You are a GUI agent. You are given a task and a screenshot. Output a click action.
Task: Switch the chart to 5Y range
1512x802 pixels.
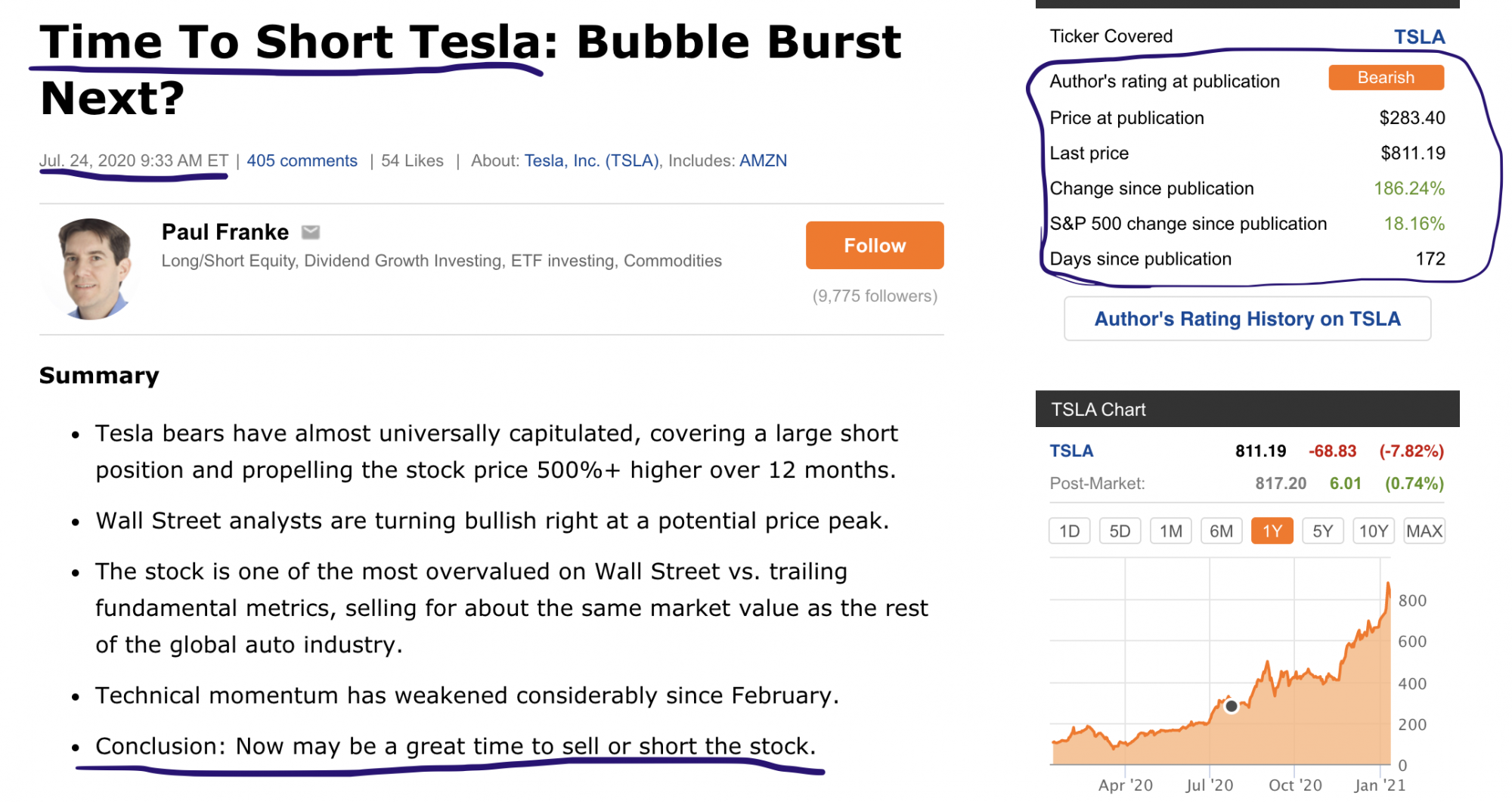pyautogui.click(x=1322, y=531)
